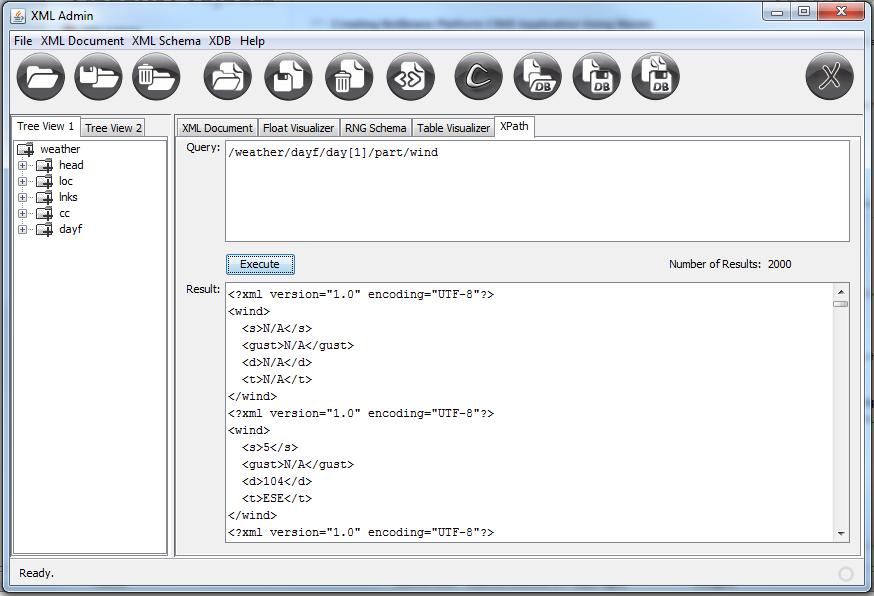The height and width of the screenshot is (596, 874).
Task: Expand the loc tree node
Action: point(22,182)
